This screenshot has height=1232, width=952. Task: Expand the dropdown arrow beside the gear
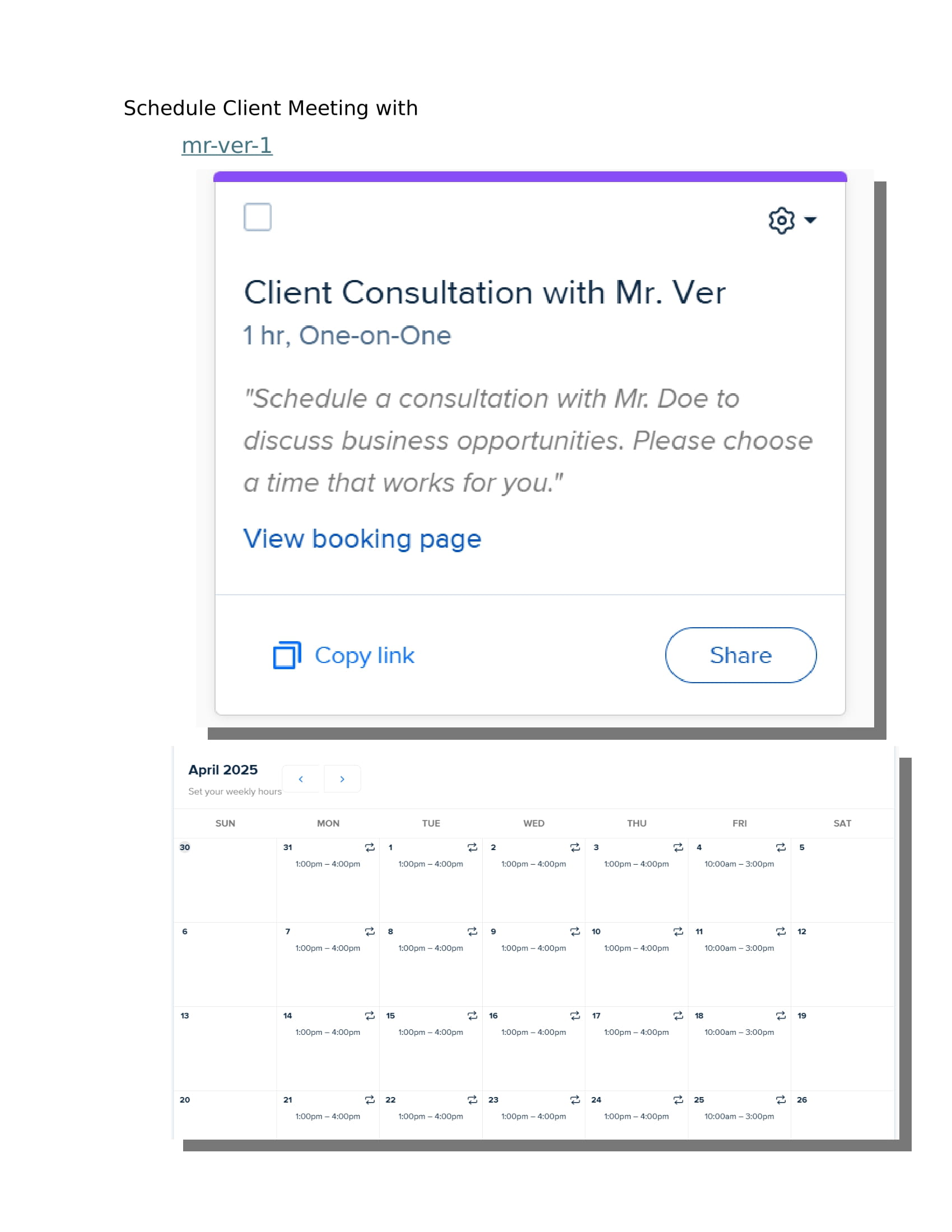[x=810, y=220]
